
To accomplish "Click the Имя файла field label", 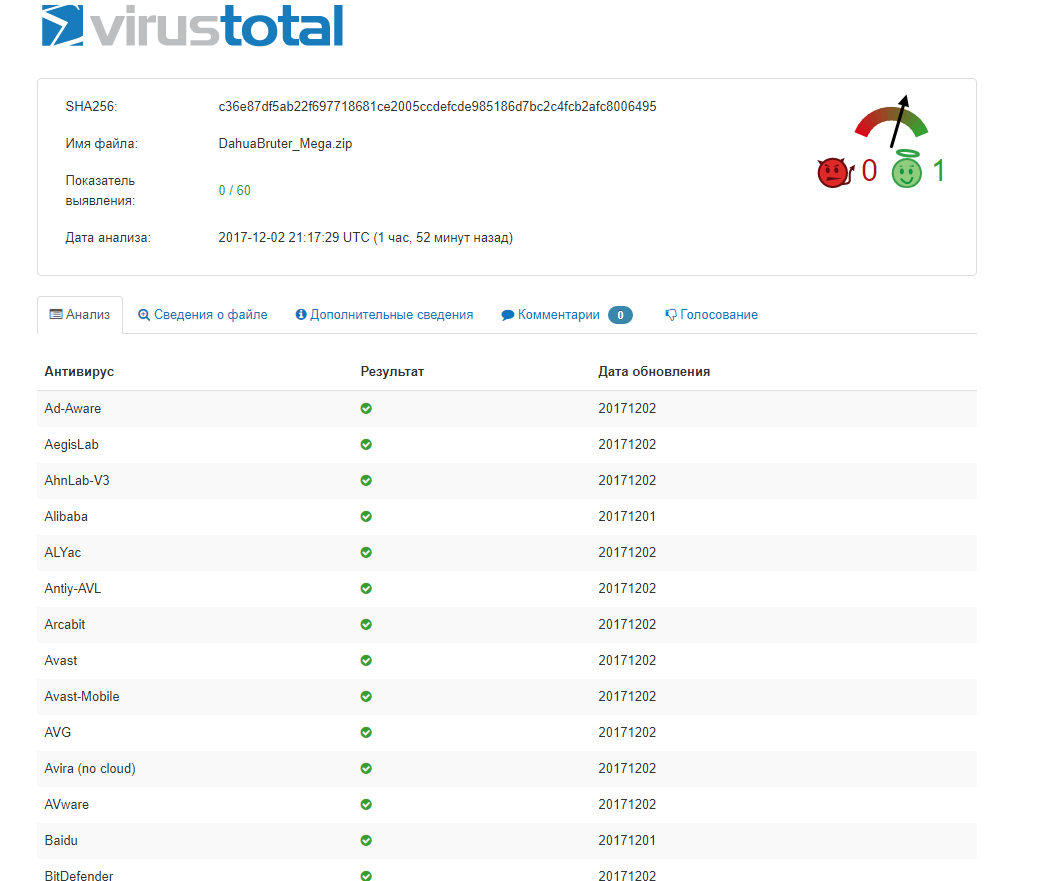I will pos(101,143).
